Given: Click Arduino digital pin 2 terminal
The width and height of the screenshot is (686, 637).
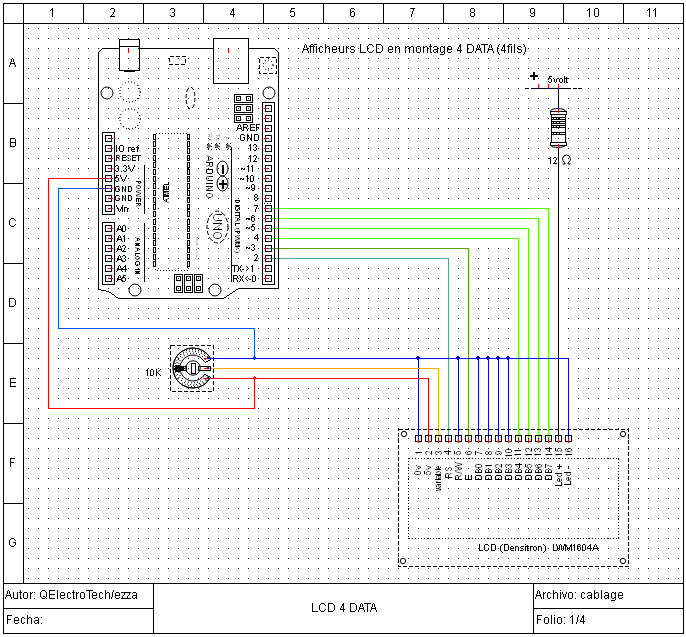Looking at the screenshot, I should point(268,259).
